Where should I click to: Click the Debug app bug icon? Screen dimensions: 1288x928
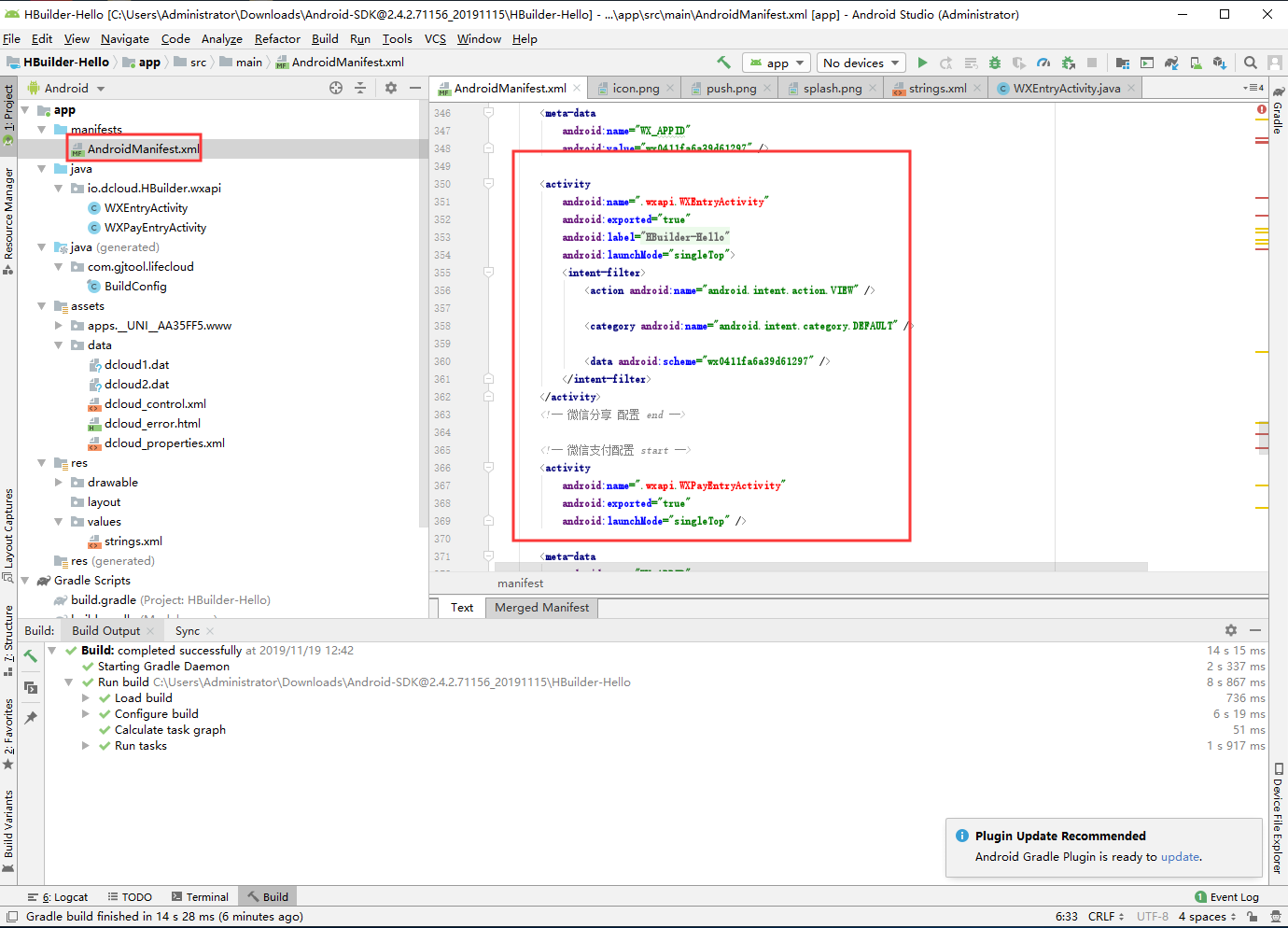(x=995, y=63)
